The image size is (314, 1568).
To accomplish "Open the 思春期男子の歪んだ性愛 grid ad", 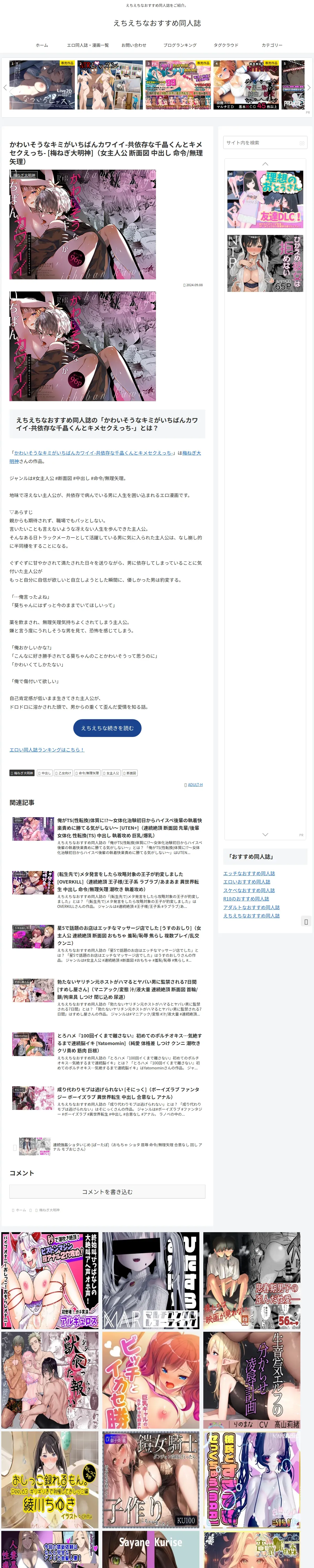I will pyautogui.click(x=252, y=1281).
